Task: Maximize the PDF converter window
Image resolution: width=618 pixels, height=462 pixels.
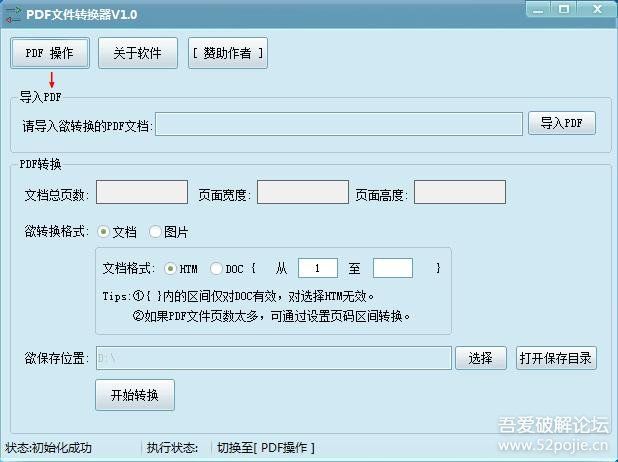Action: click(564, 9)
